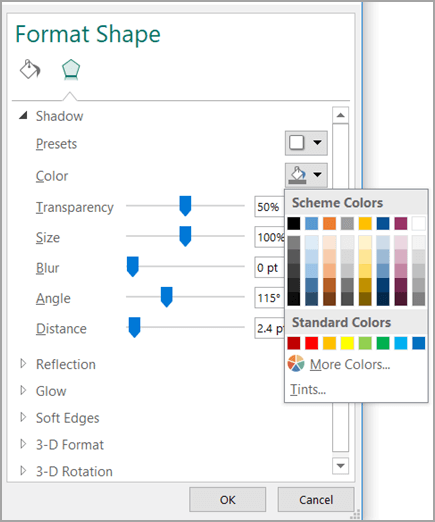Select the Effects pentagon tab icon
The width and height of the screenshot is (435, 522).
(x=71, y=70)
